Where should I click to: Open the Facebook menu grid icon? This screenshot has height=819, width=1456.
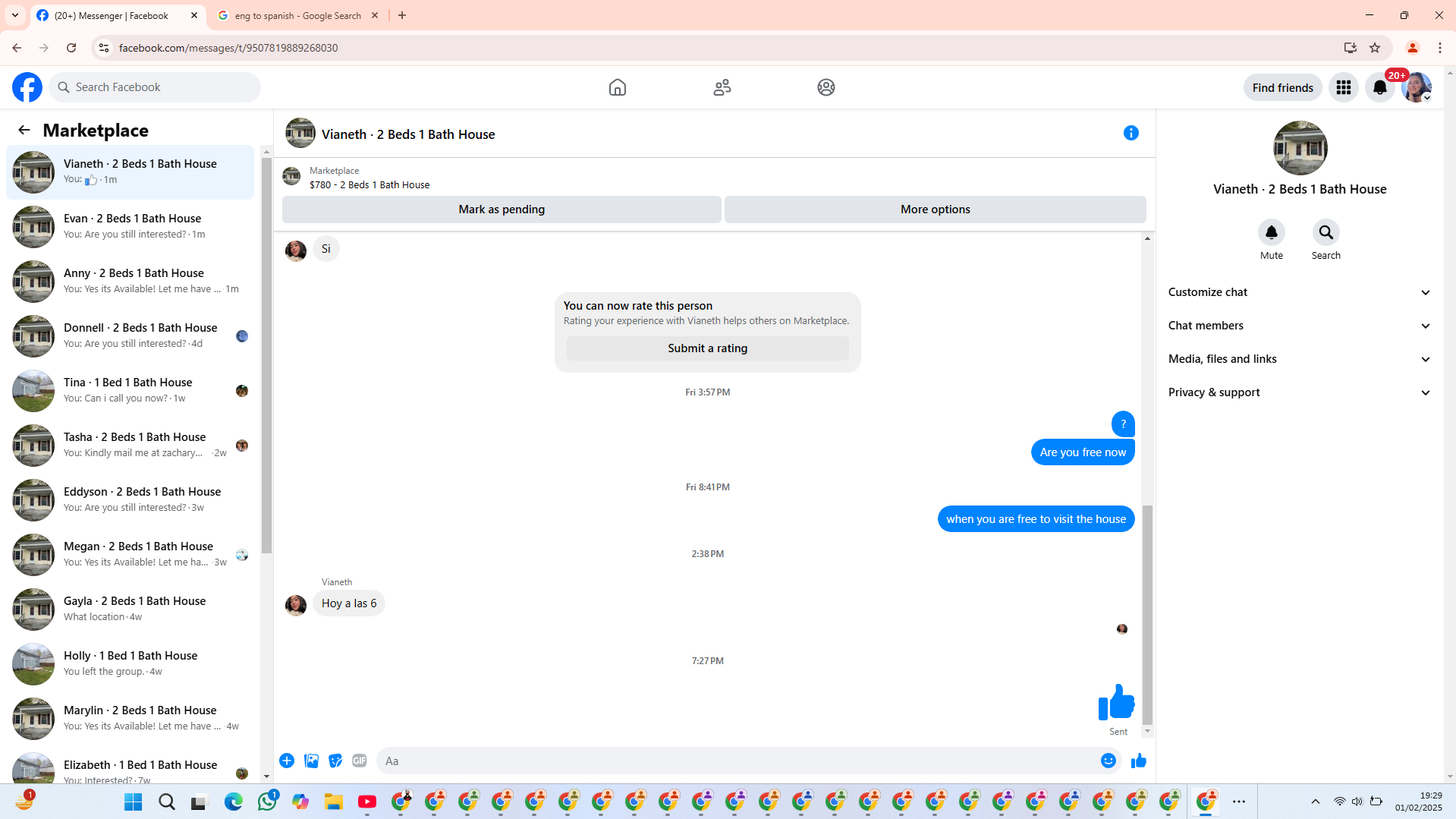click(x=1344, y=87)
